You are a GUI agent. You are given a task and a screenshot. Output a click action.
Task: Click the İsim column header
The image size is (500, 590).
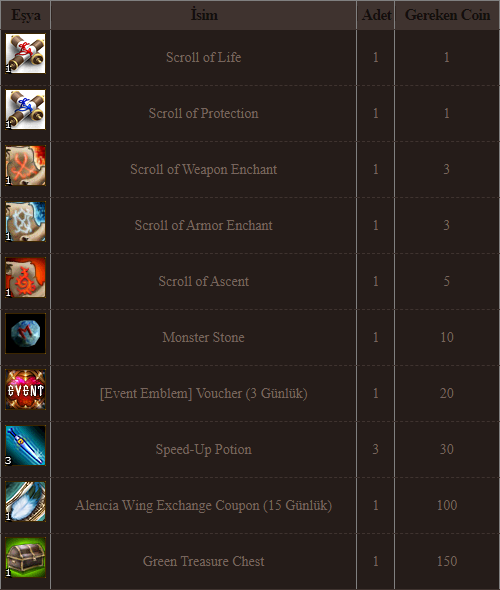[204, 15]
